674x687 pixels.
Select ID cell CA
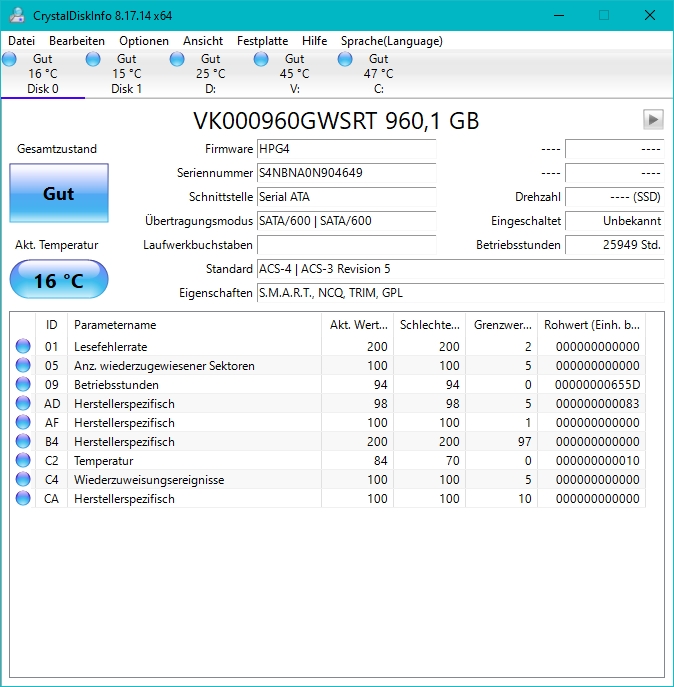click(x=51, y=499)
